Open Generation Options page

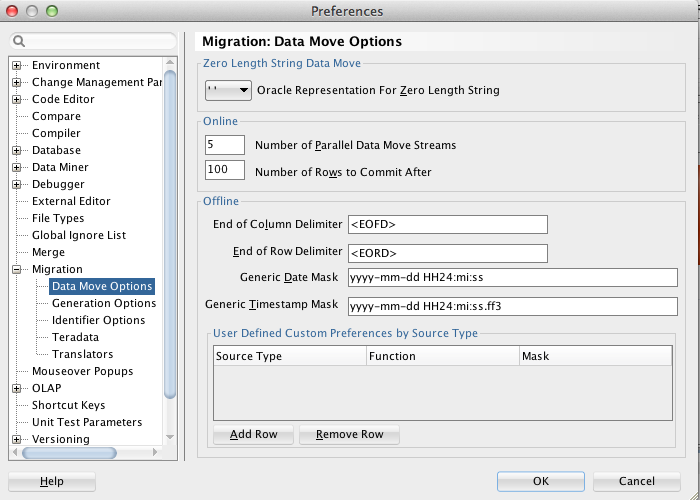pyautogui.click(x=104, y=303)
